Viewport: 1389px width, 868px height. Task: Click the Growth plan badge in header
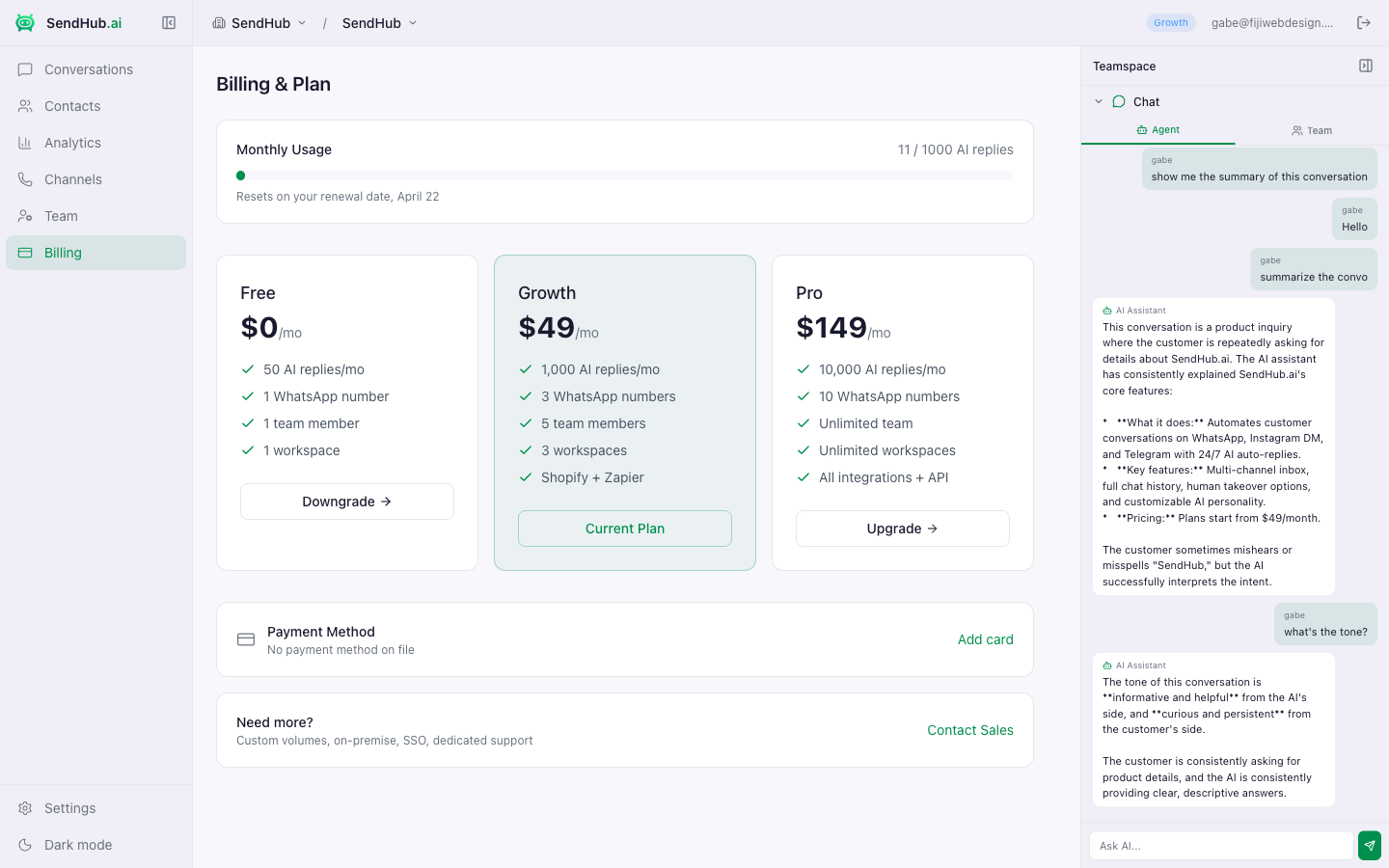point(1171,23)
